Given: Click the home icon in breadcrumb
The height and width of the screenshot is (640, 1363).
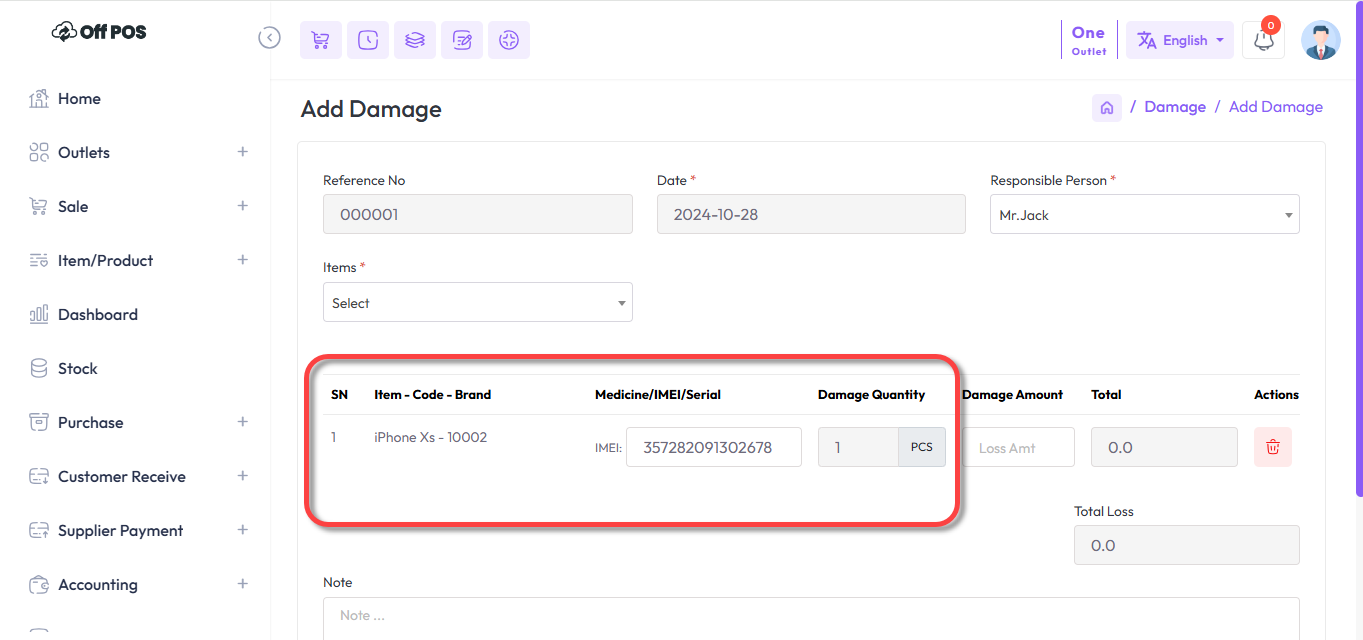Looking at the screenshot, I should tap(1107, 107).
